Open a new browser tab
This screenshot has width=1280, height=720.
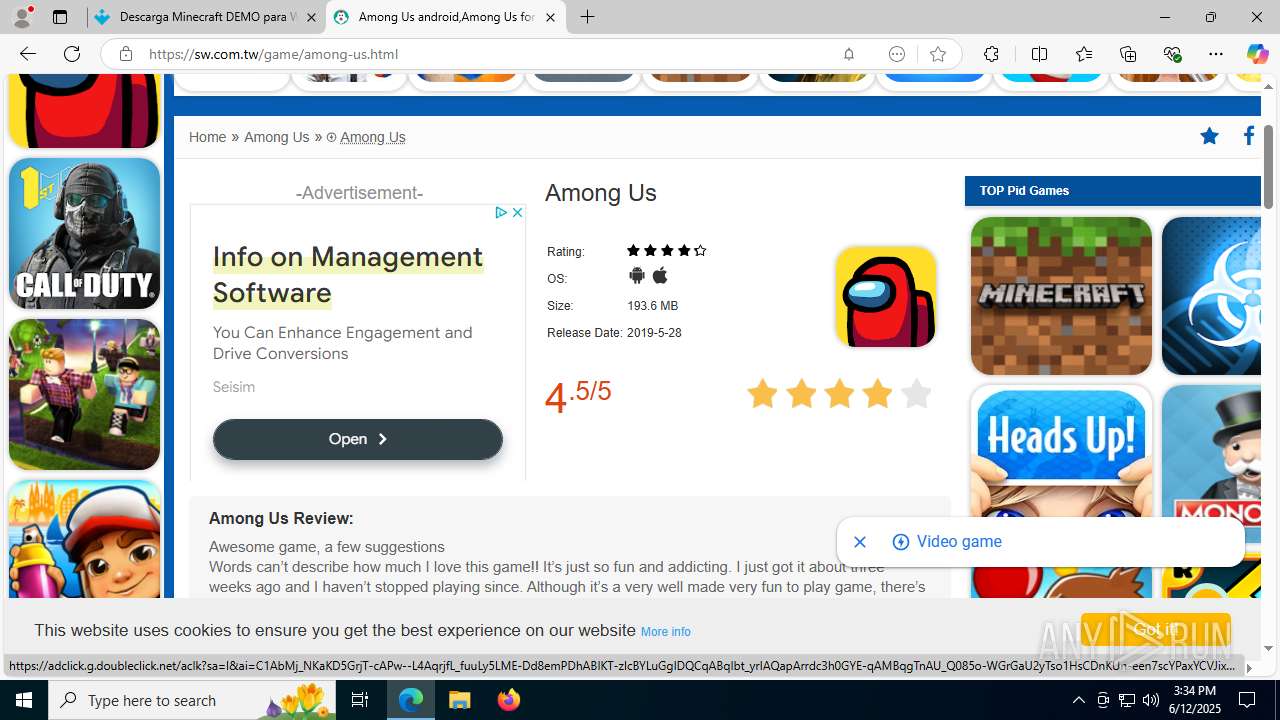click(x=588, y=17)
